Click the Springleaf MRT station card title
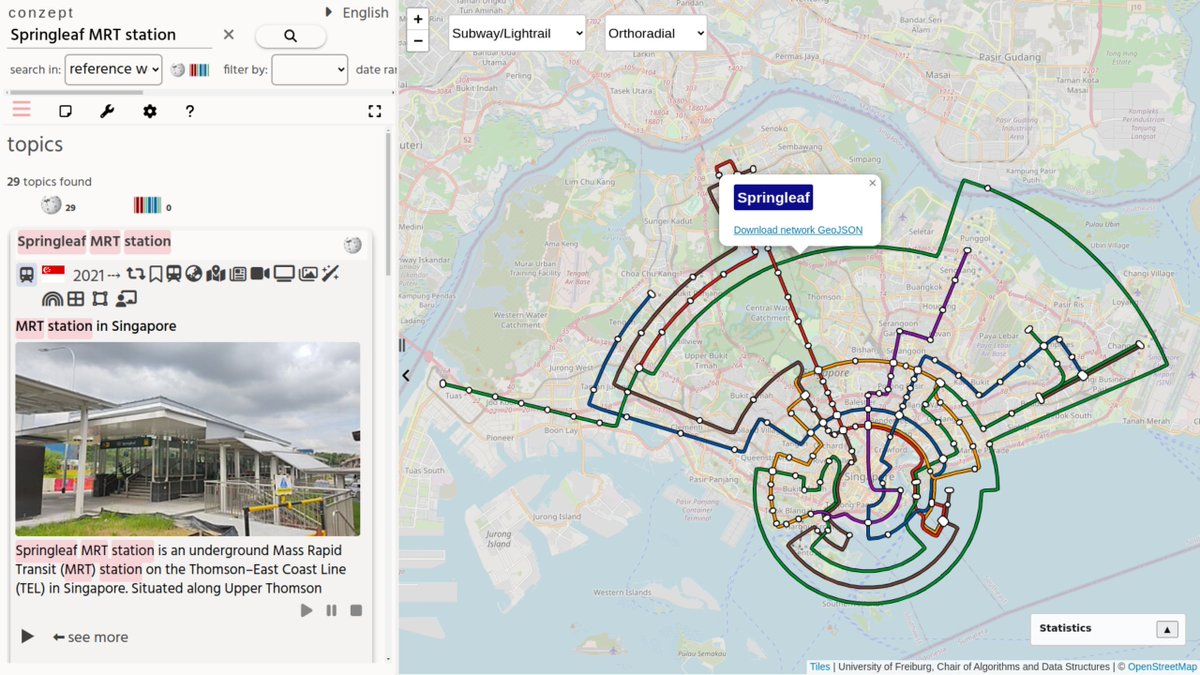 pyautogui.click(x=94, y=241)
